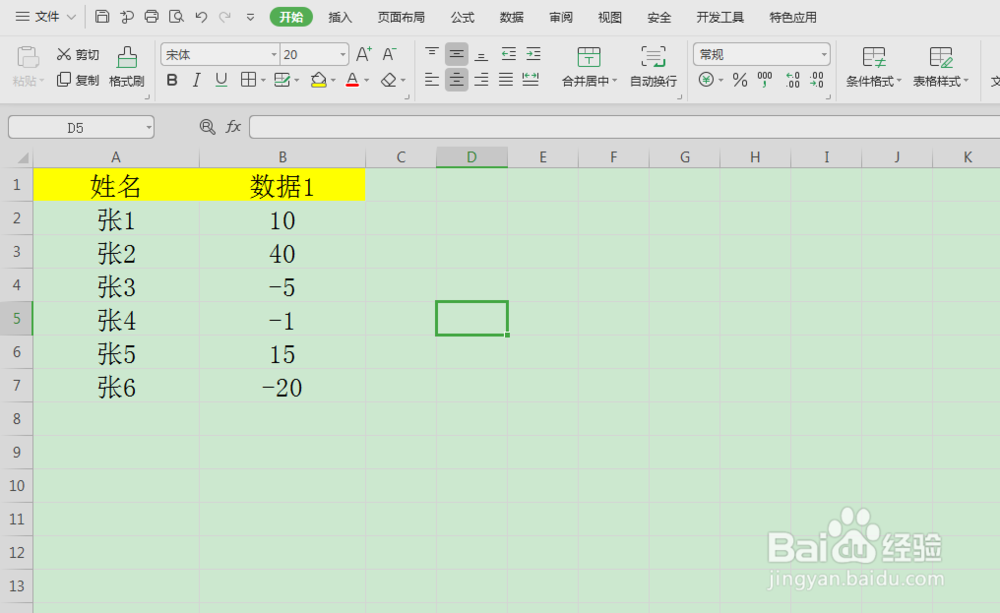The image size is (1000, 613).
Task: Select row 7 header
Action: (x=17, y=385)
